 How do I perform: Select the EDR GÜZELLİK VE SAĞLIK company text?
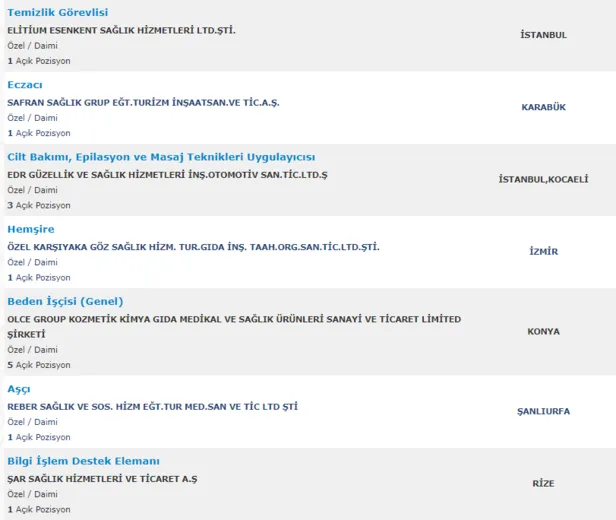point(167,174)
